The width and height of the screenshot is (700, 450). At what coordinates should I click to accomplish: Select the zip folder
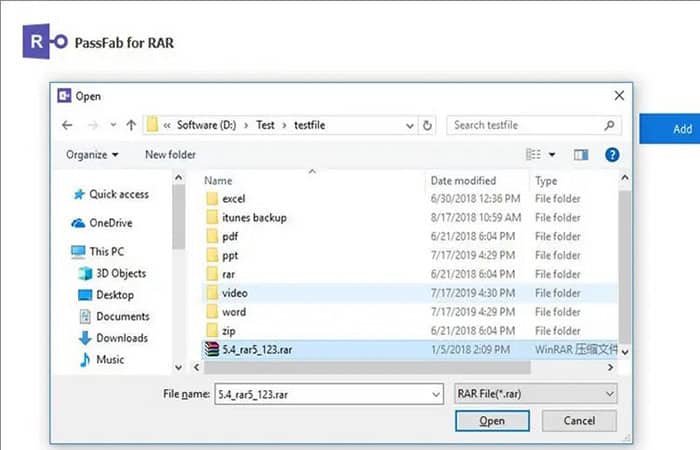coord(410,331)
